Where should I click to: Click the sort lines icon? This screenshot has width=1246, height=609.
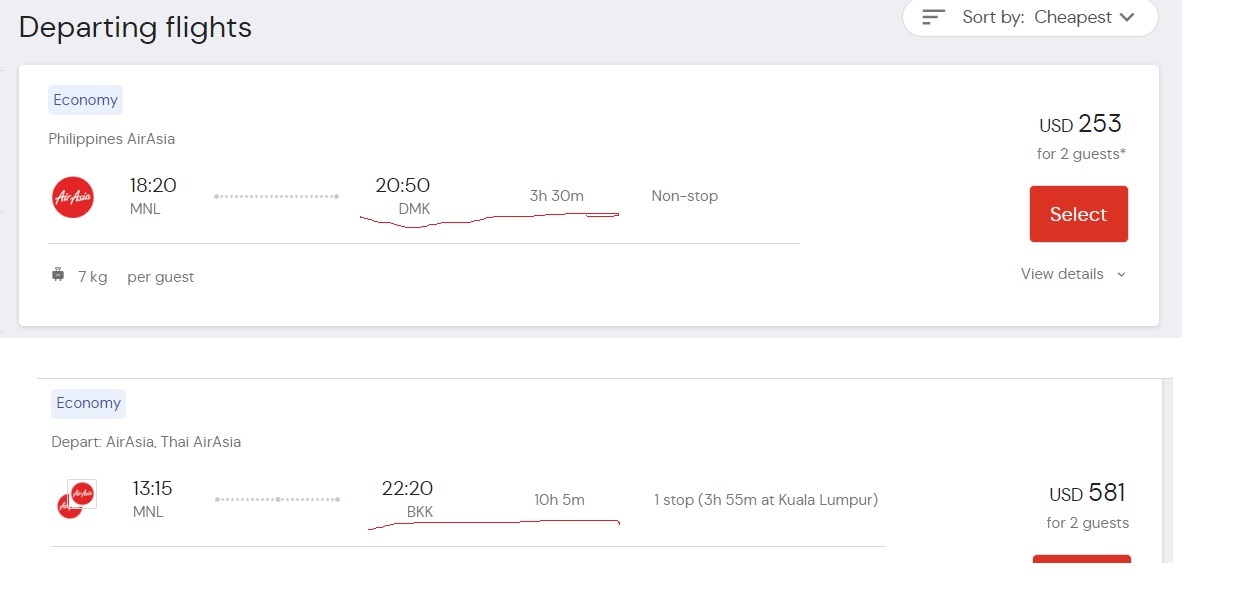click(x=934, y=17)
